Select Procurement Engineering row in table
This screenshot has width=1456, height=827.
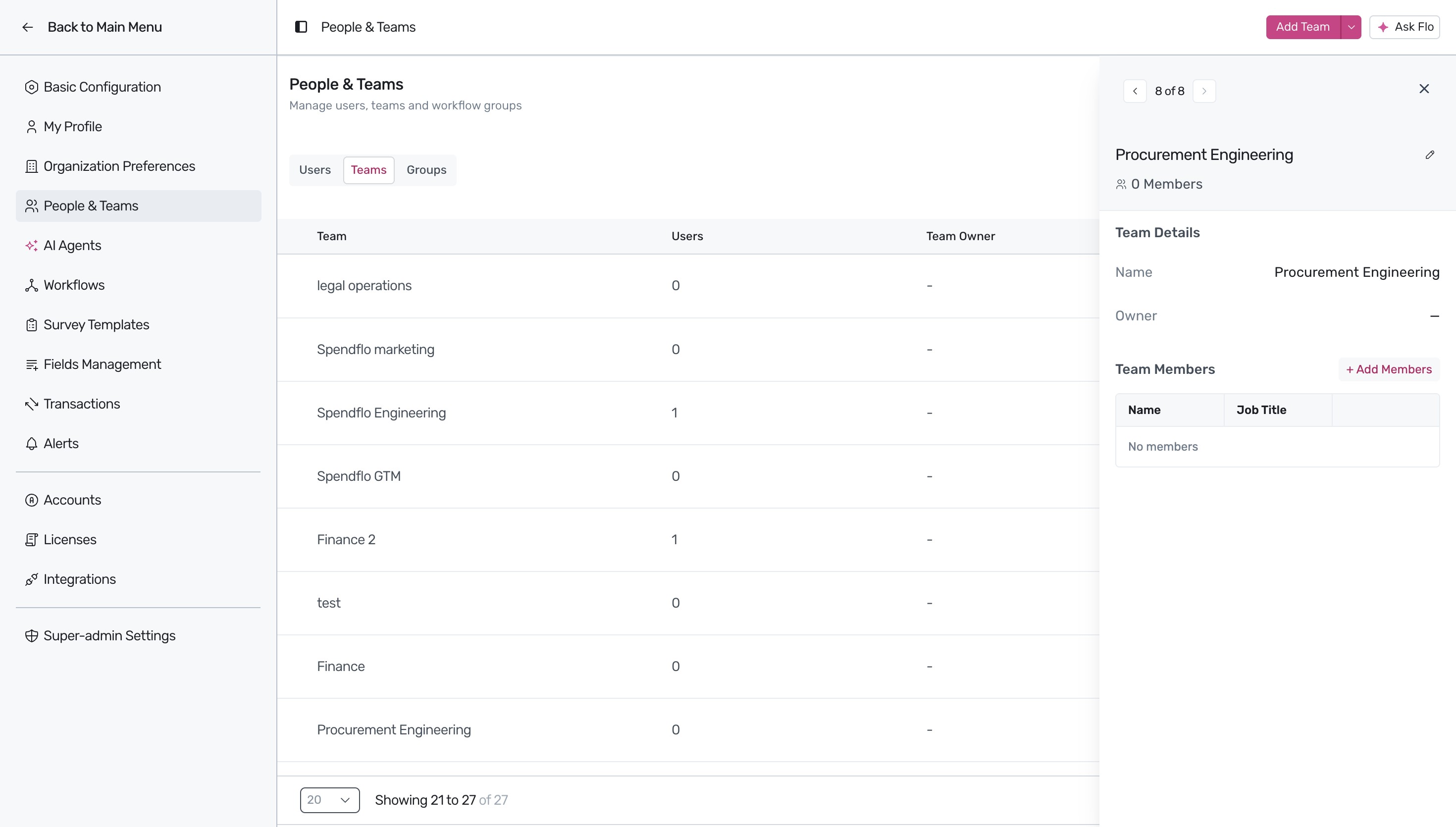click(688, 730)
